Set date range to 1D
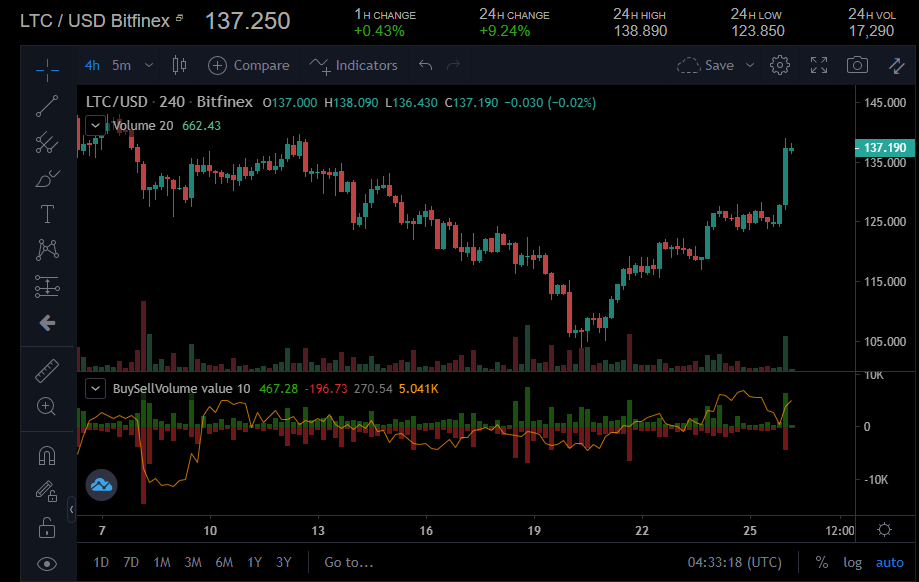This screenshot has height=582, width=919. pyautogui.click(x=101, y=563)
